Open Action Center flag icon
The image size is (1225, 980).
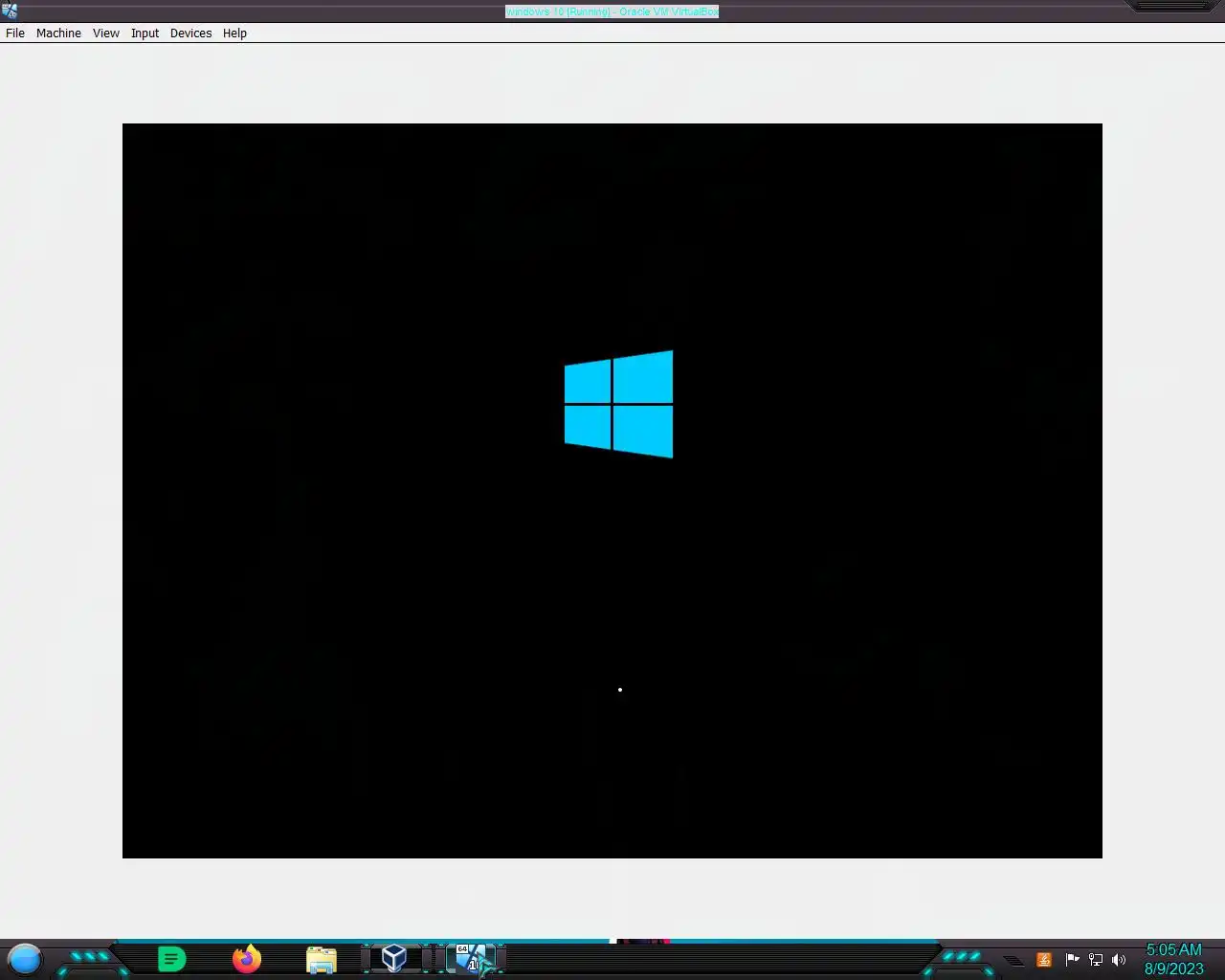pos(1072,960)
